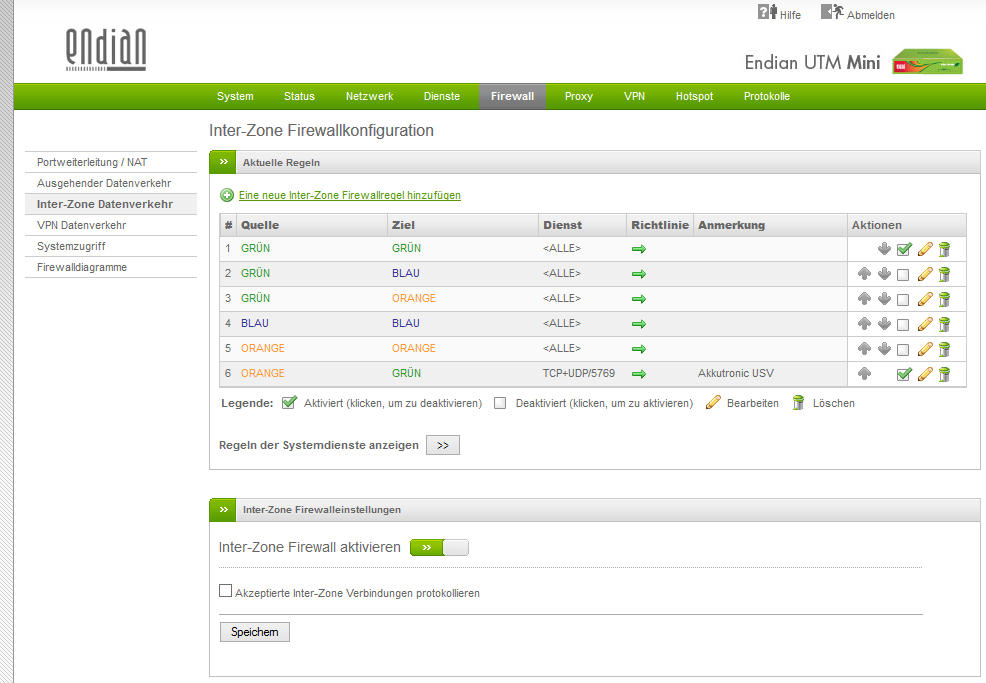Open the VPN menu tab
Image resolution: width=986 pixels, height=683 pixels.
[634, 96]
